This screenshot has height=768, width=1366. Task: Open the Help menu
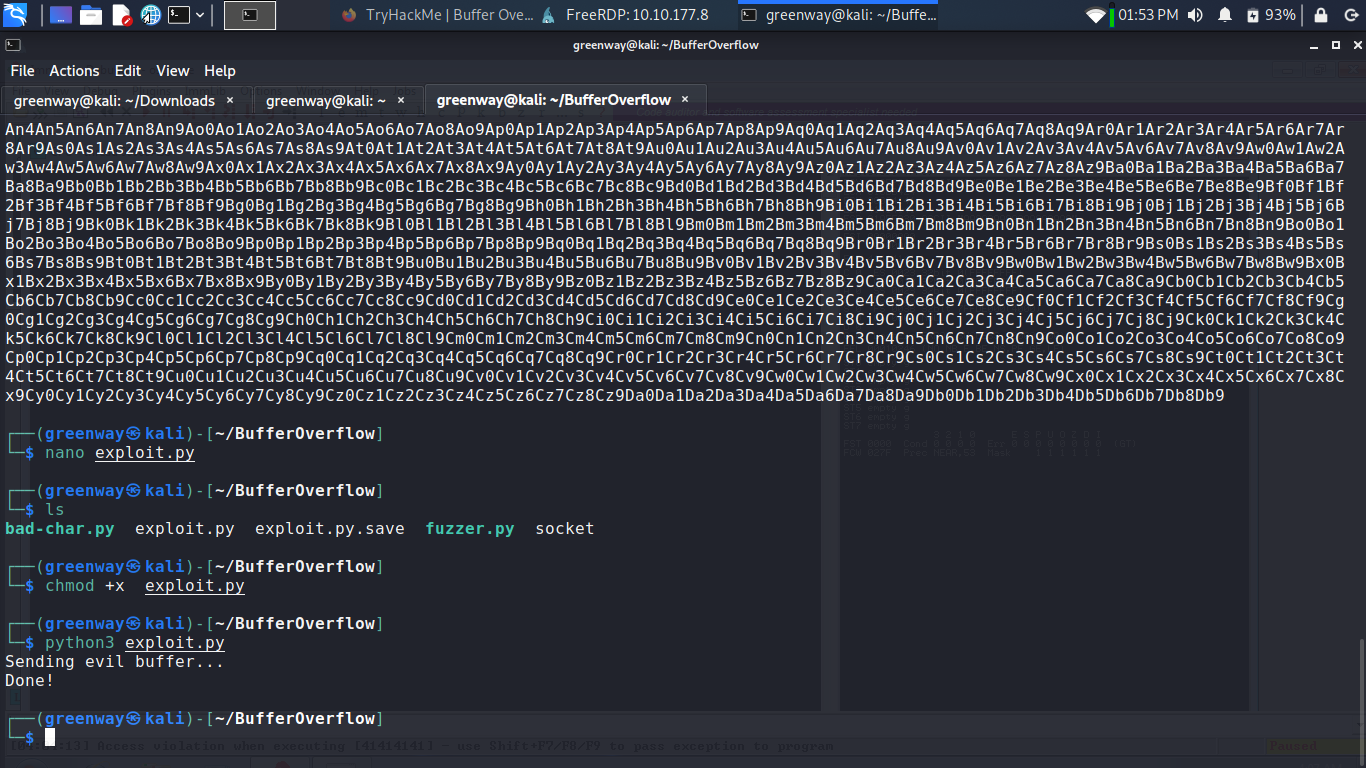point(219,71)
